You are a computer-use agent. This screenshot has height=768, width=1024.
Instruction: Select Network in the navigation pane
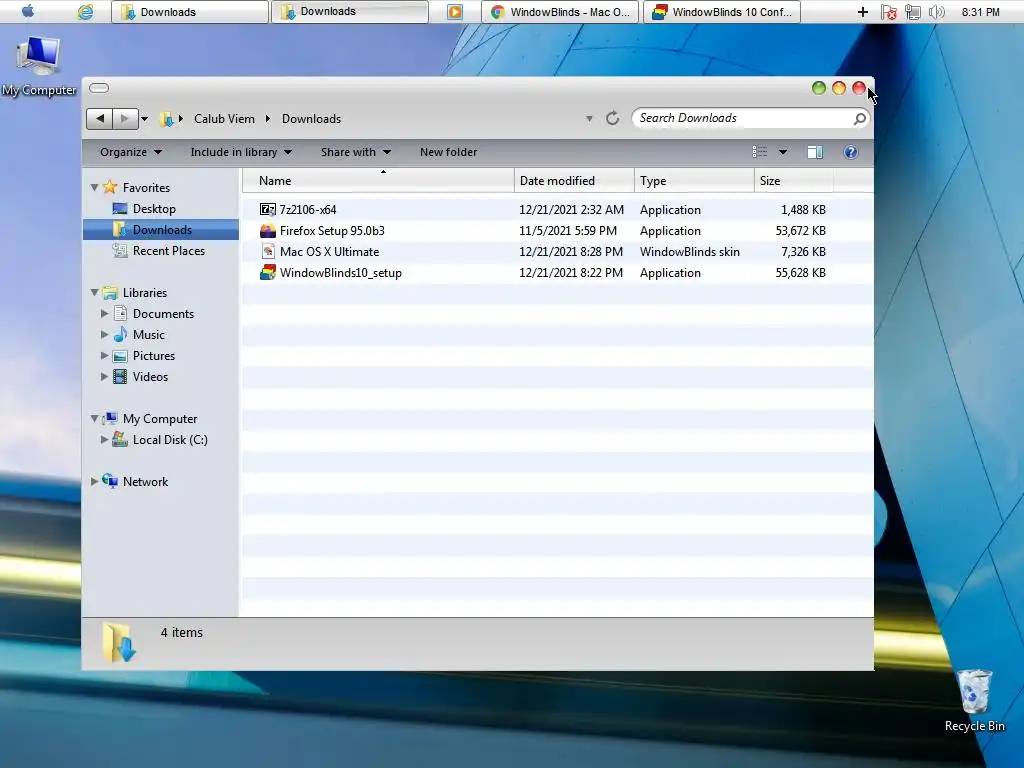pyautogui.click(x=145, y=481)
